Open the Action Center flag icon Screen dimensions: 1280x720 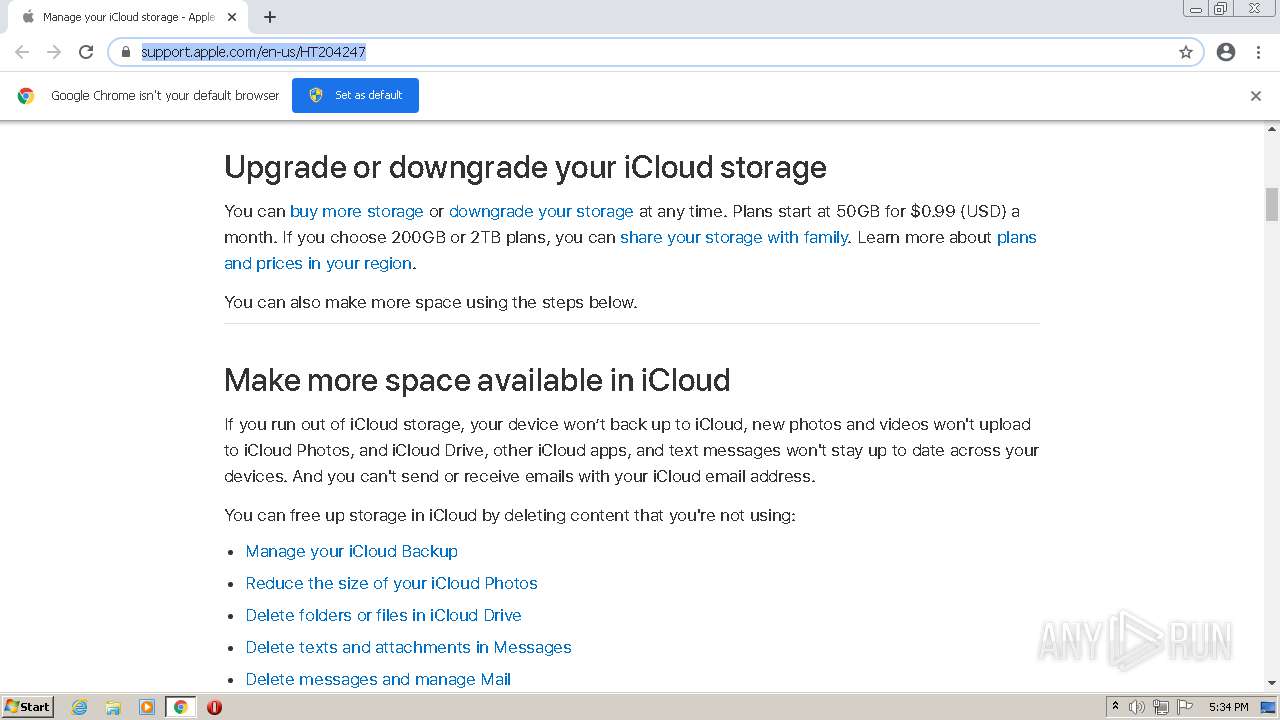coord(1185,707)
